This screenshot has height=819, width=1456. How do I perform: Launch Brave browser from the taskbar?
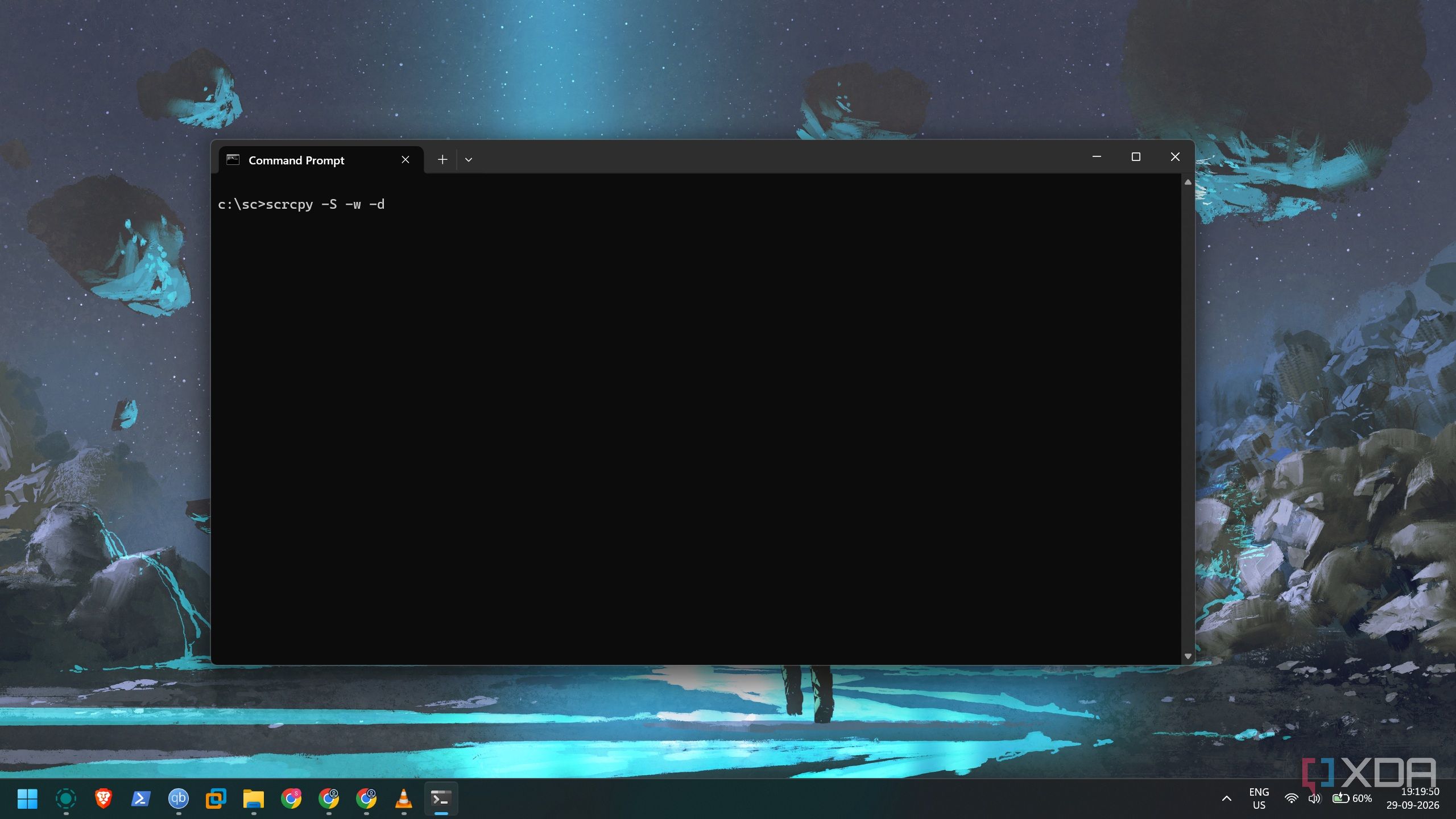[x=103, y=799]
